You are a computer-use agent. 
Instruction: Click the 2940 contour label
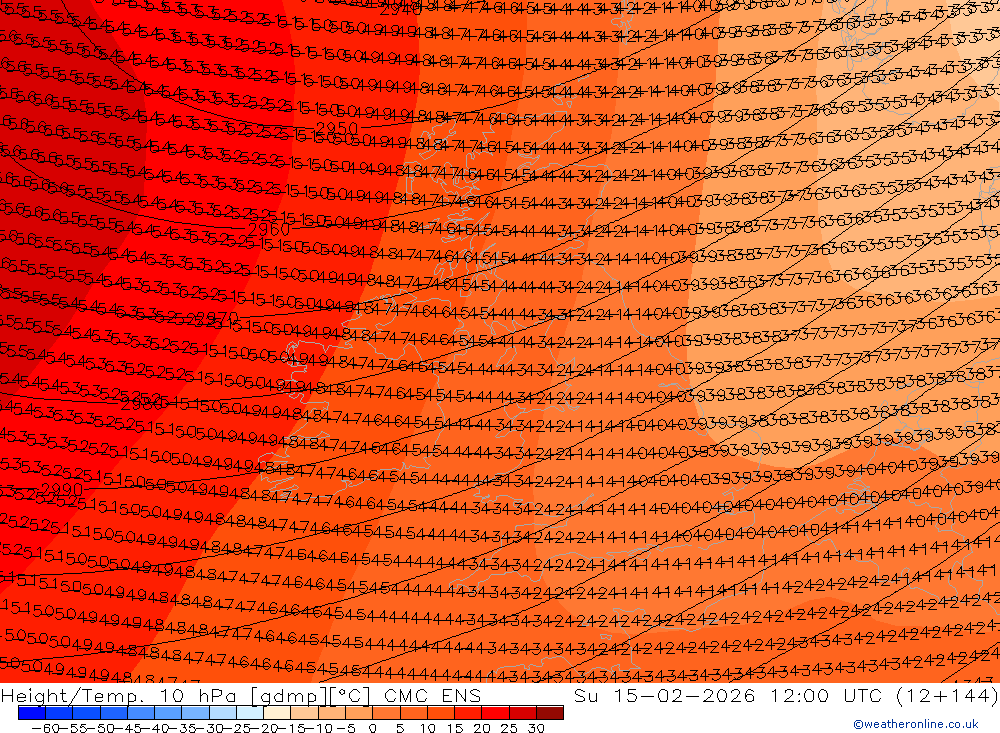(401, 10)
